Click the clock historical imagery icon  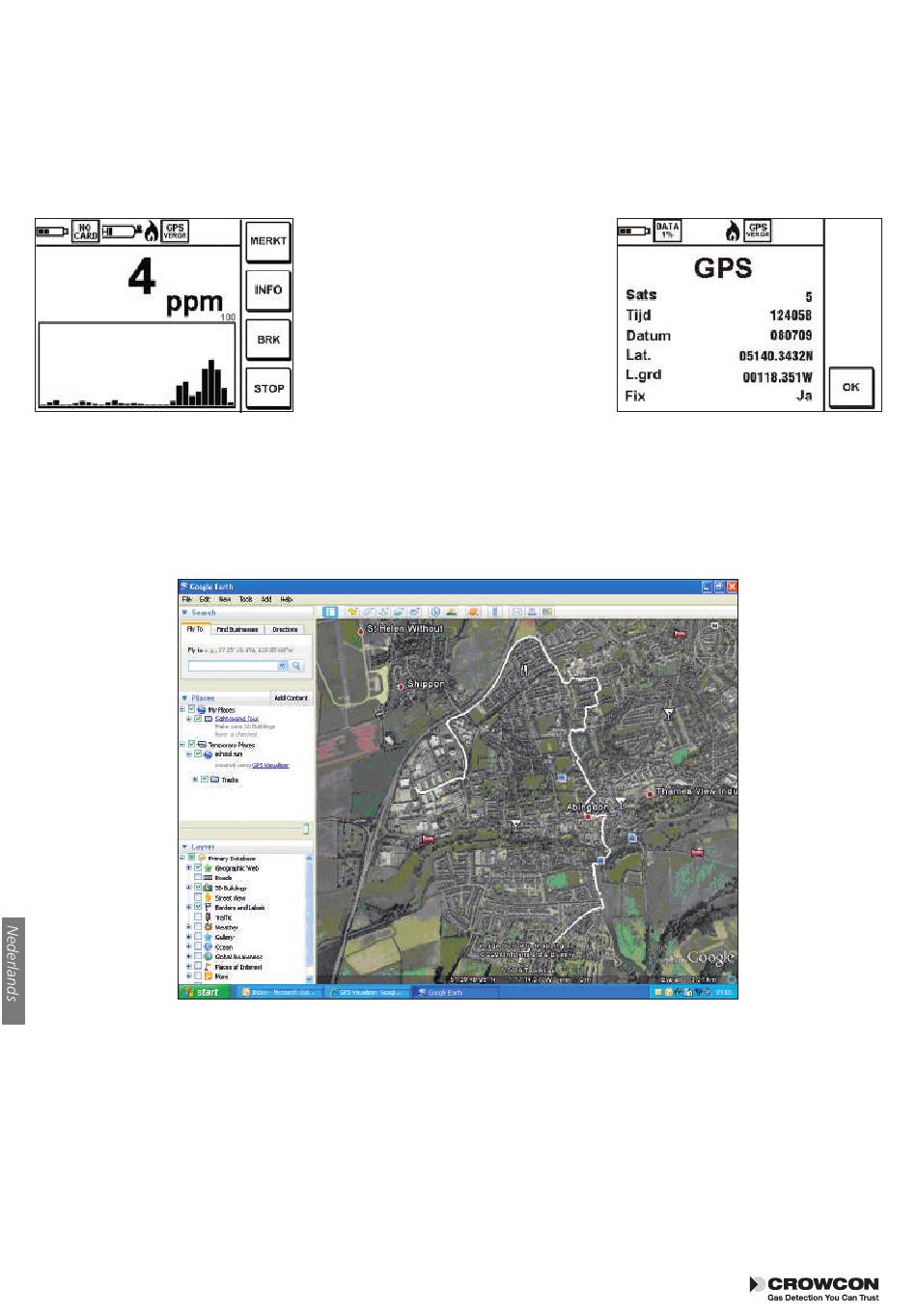[x=435, y=612]
